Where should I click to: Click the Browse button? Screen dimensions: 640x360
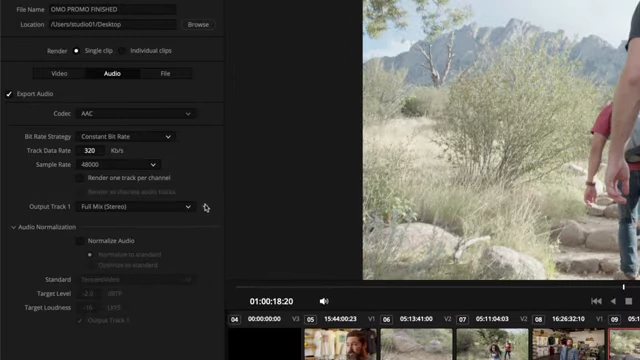pyautogui.click(x=198, y=24)
